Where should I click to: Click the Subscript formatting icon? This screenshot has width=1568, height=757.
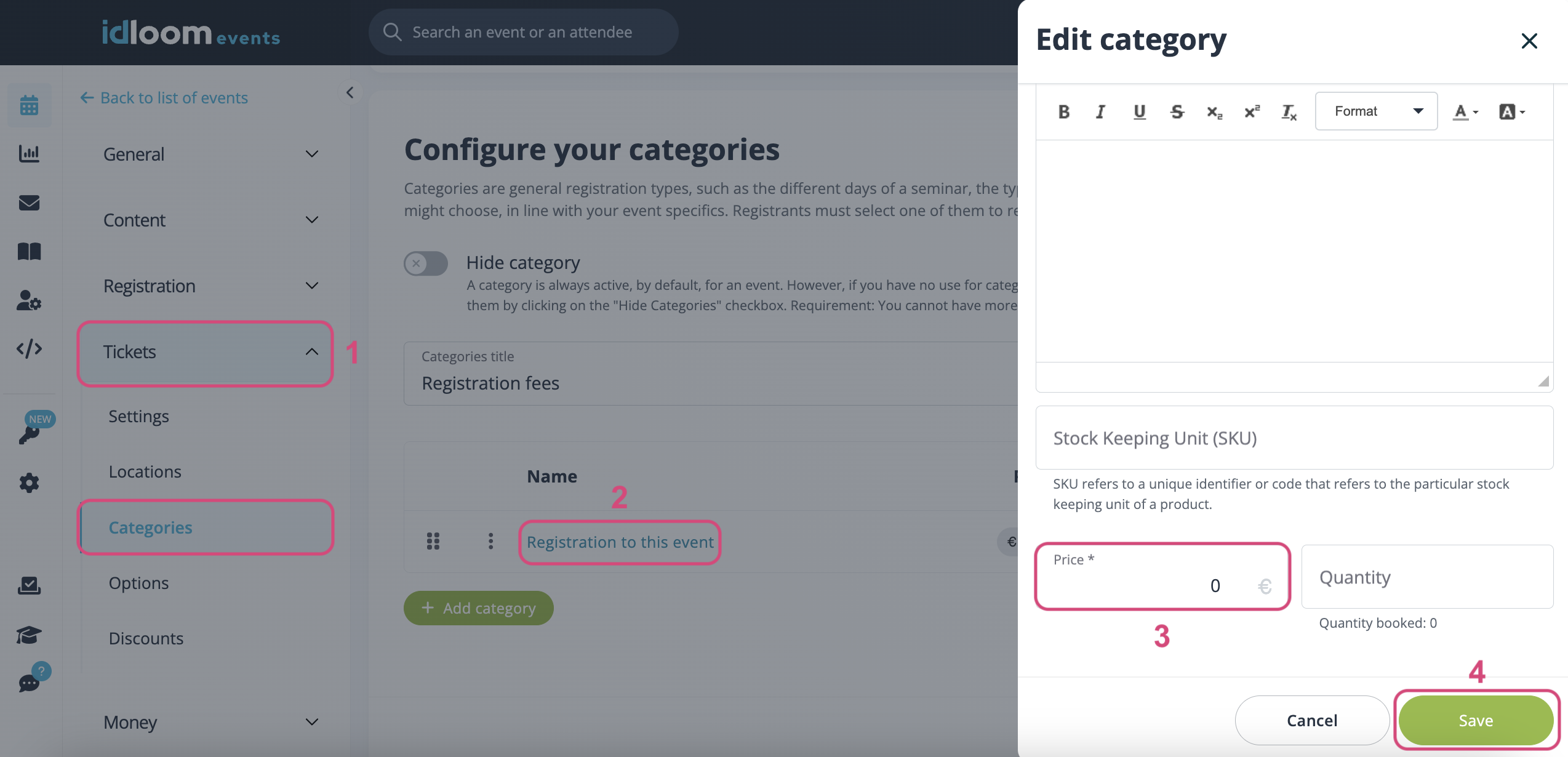click(1214, 110)
